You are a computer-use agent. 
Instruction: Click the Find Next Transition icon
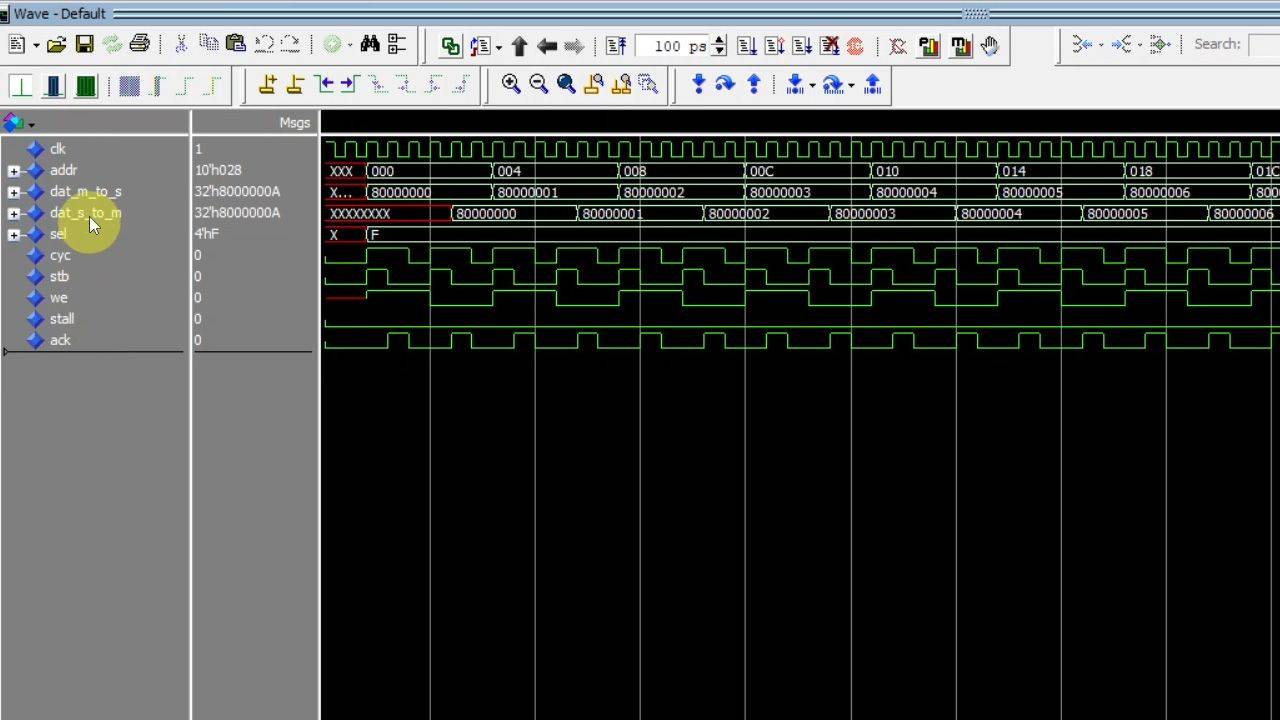coord(349,85)
